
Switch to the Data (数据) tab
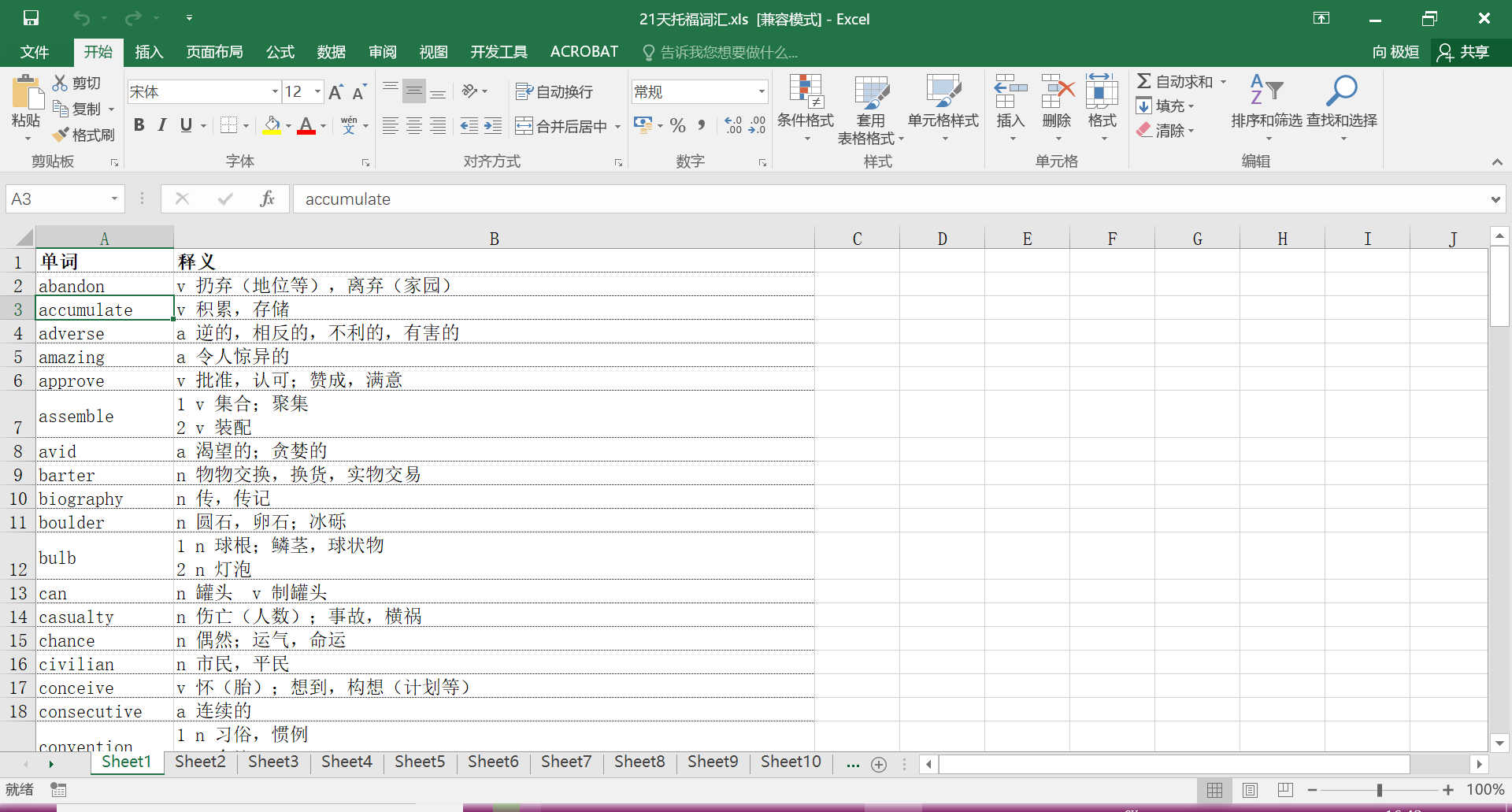(x=332, y=52)
